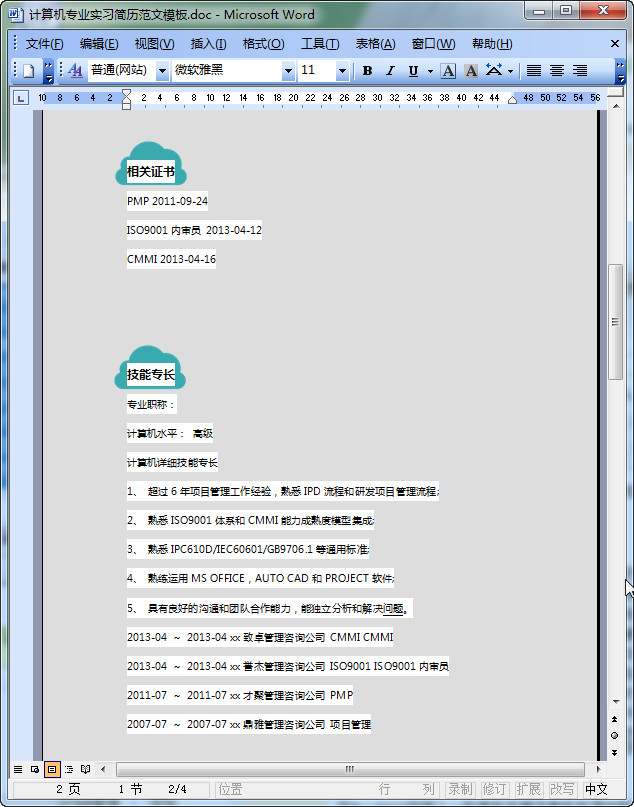Viewport: 634px width, 807px height.
Task: Click the ruler tab-type selector box
Action: point(21,97)
